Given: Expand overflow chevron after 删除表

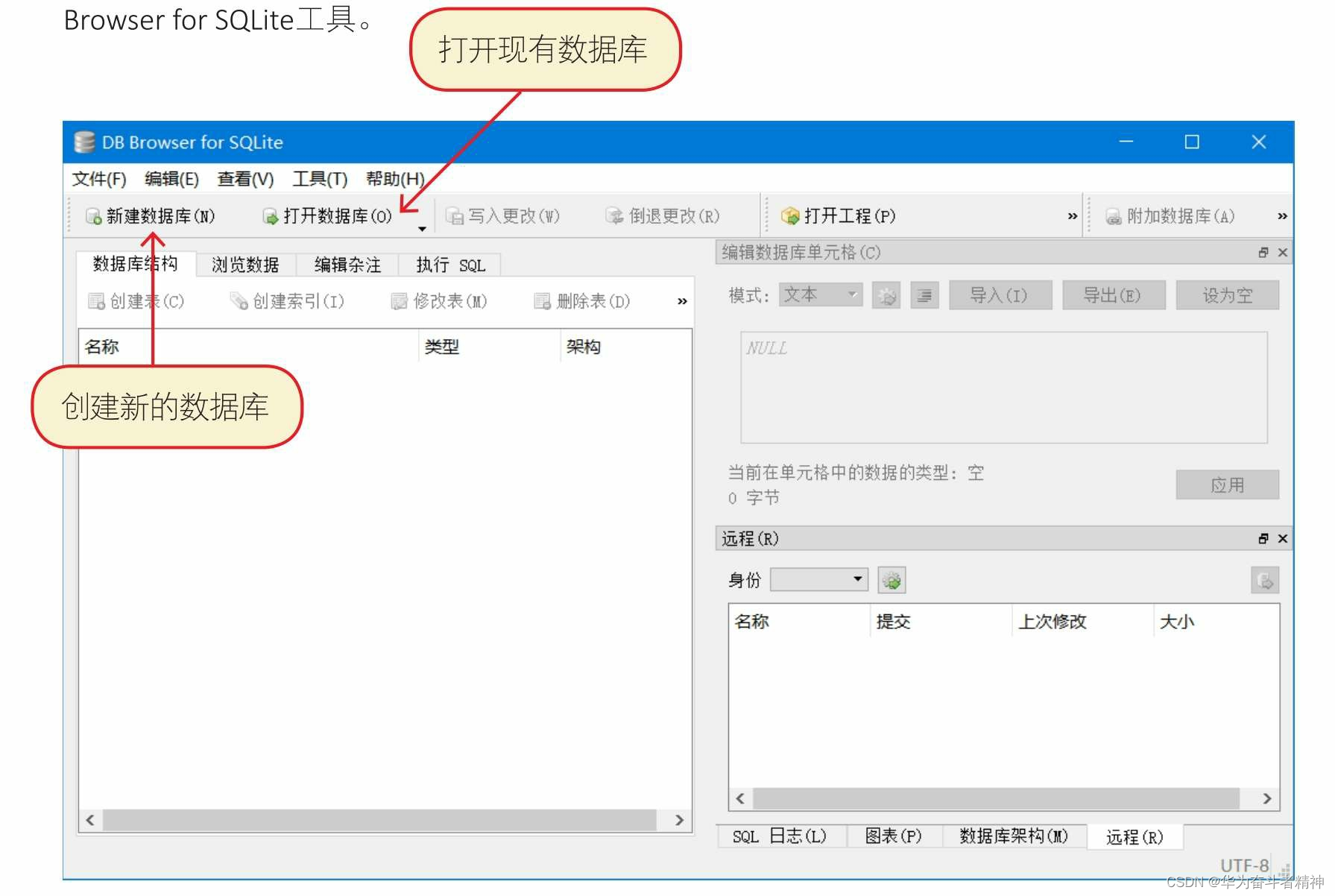Looking at the screenshot, I should (682, 301).
